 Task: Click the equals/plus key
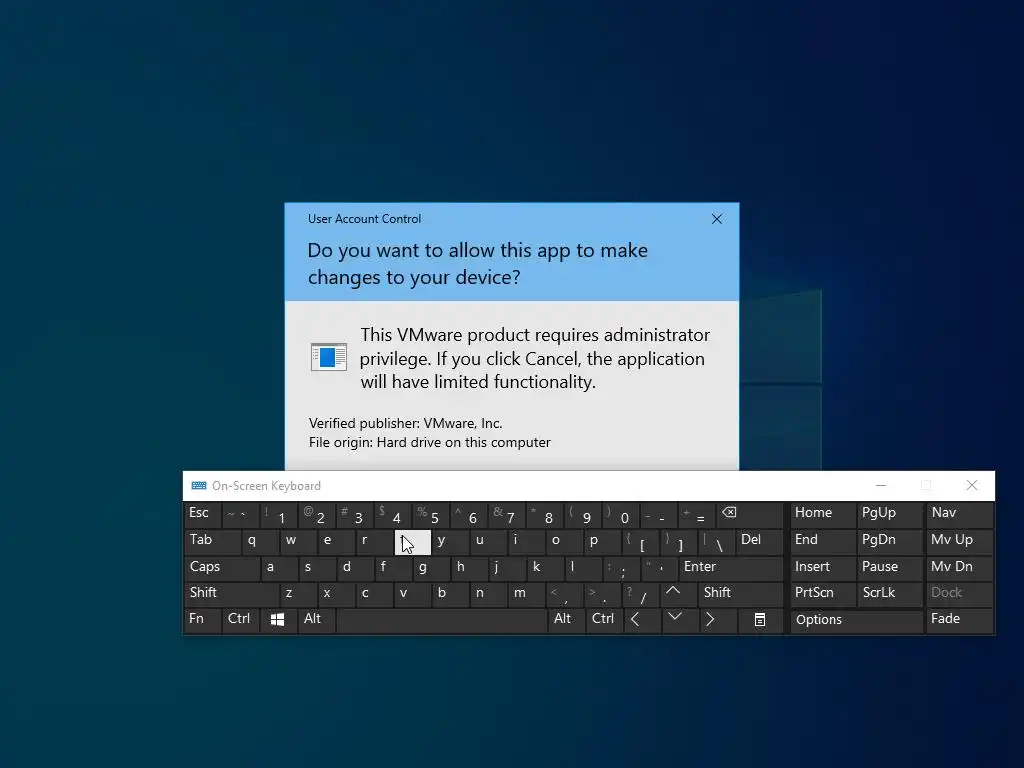(x=696, y=515)
